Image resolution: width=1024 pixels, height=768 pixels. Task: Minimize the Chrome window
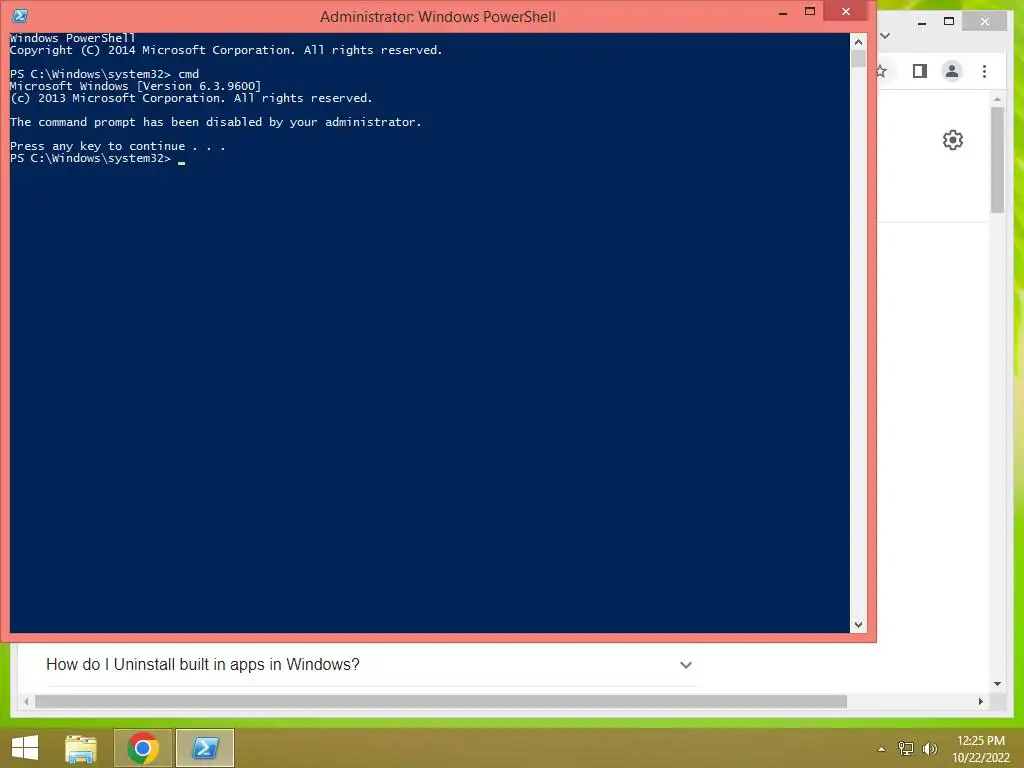click(x=921, y=22)
